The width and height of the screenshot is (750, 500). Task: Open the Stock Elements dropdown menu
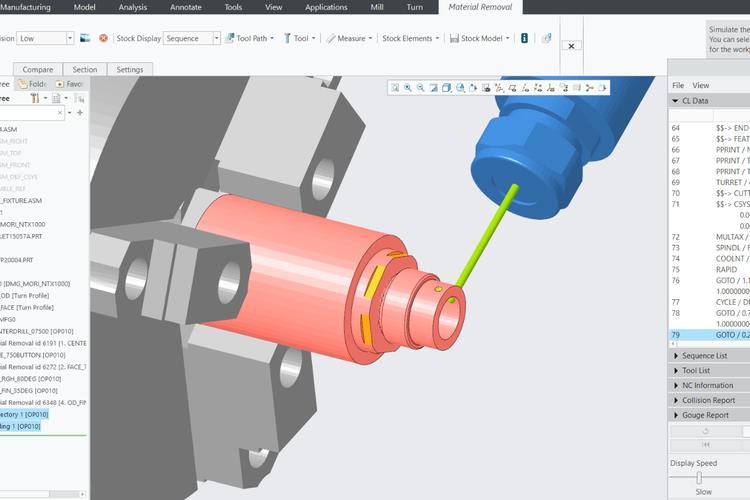click(x=410, y=38)
